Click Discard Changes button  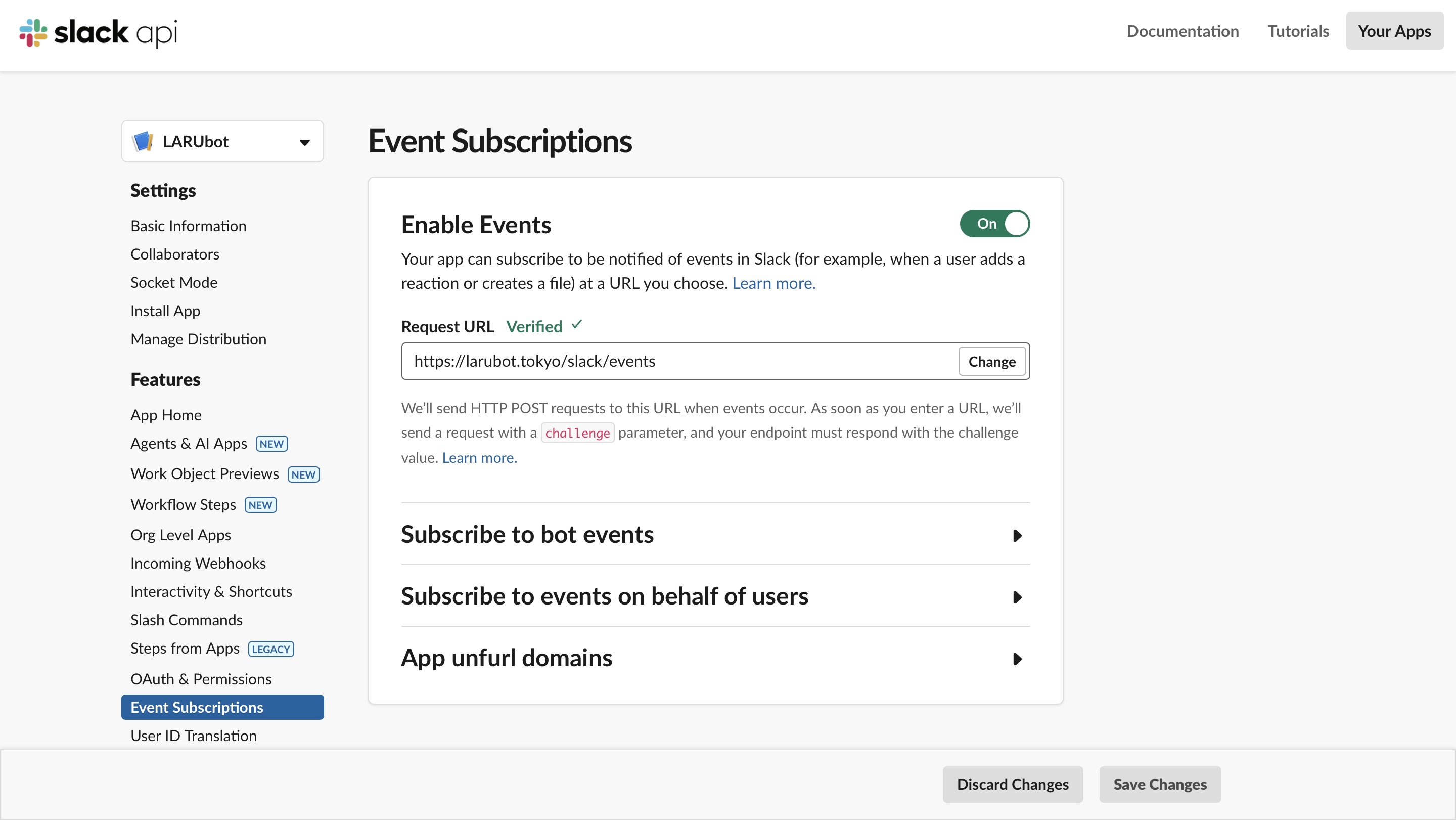[1012, 785]
